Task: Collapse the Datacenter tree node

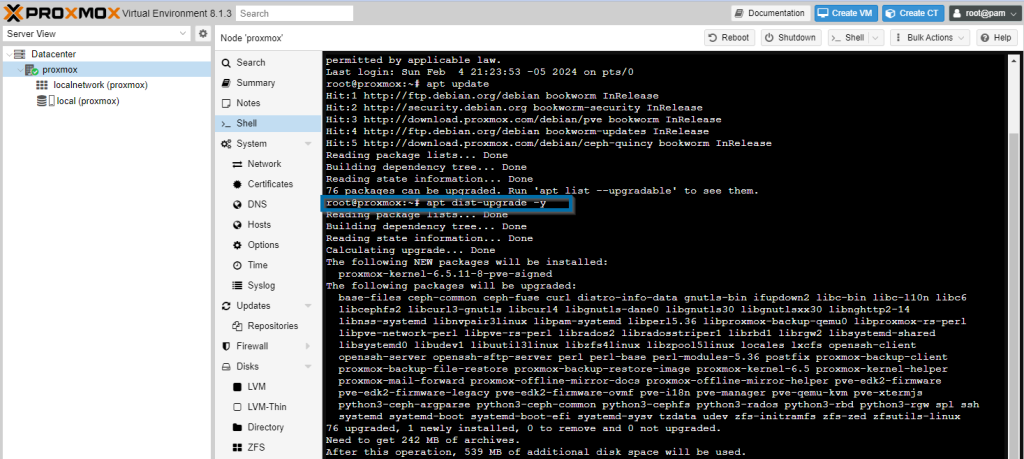Action: point(8,54)
